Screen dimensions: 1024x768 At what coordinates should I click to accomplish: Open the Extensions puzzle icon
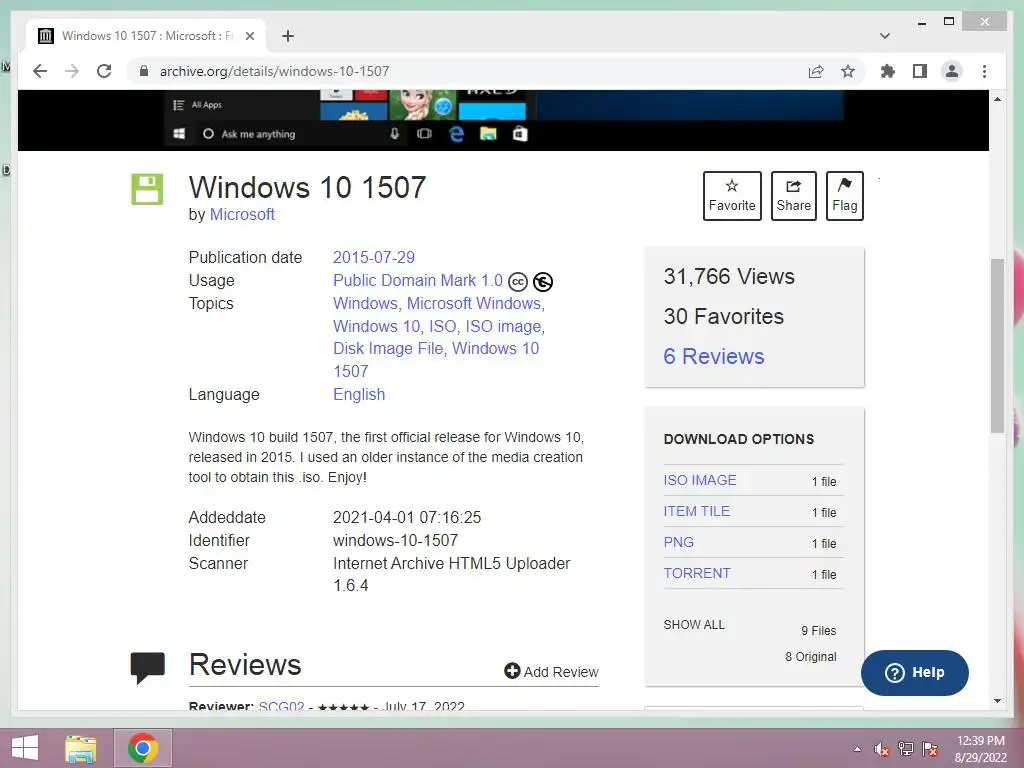888,71
